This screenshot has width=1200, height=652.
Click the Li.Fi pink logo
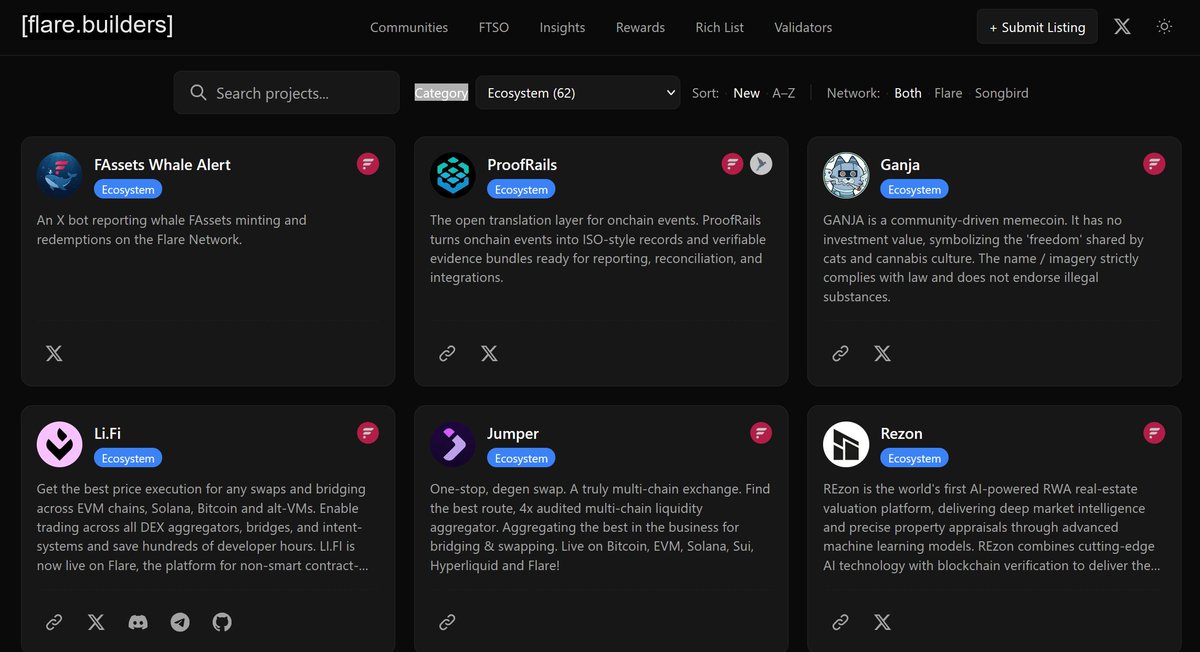point(60,445)
